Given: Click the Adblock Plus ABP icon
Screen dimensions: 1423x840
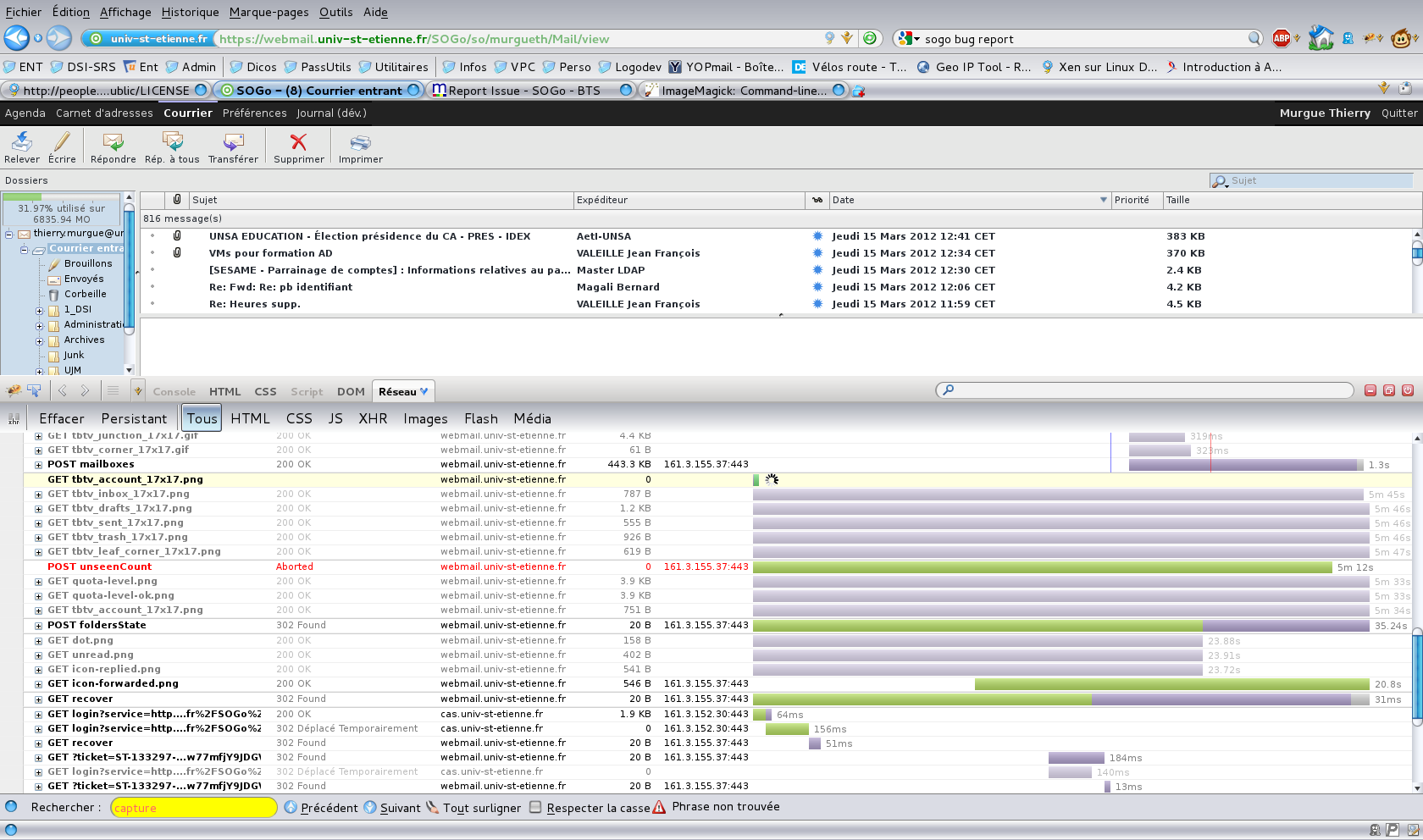Looking at the screenshot, I should point(1282,38).
